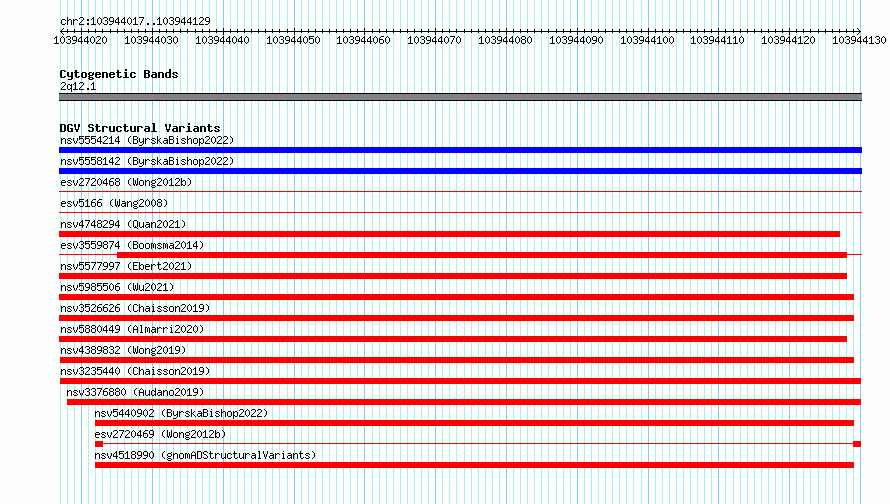Click the esv3559874 (Boomsma2014) label
Image resolution: width=890 pixels, height=504 pixels.
[x=132, y=245]
